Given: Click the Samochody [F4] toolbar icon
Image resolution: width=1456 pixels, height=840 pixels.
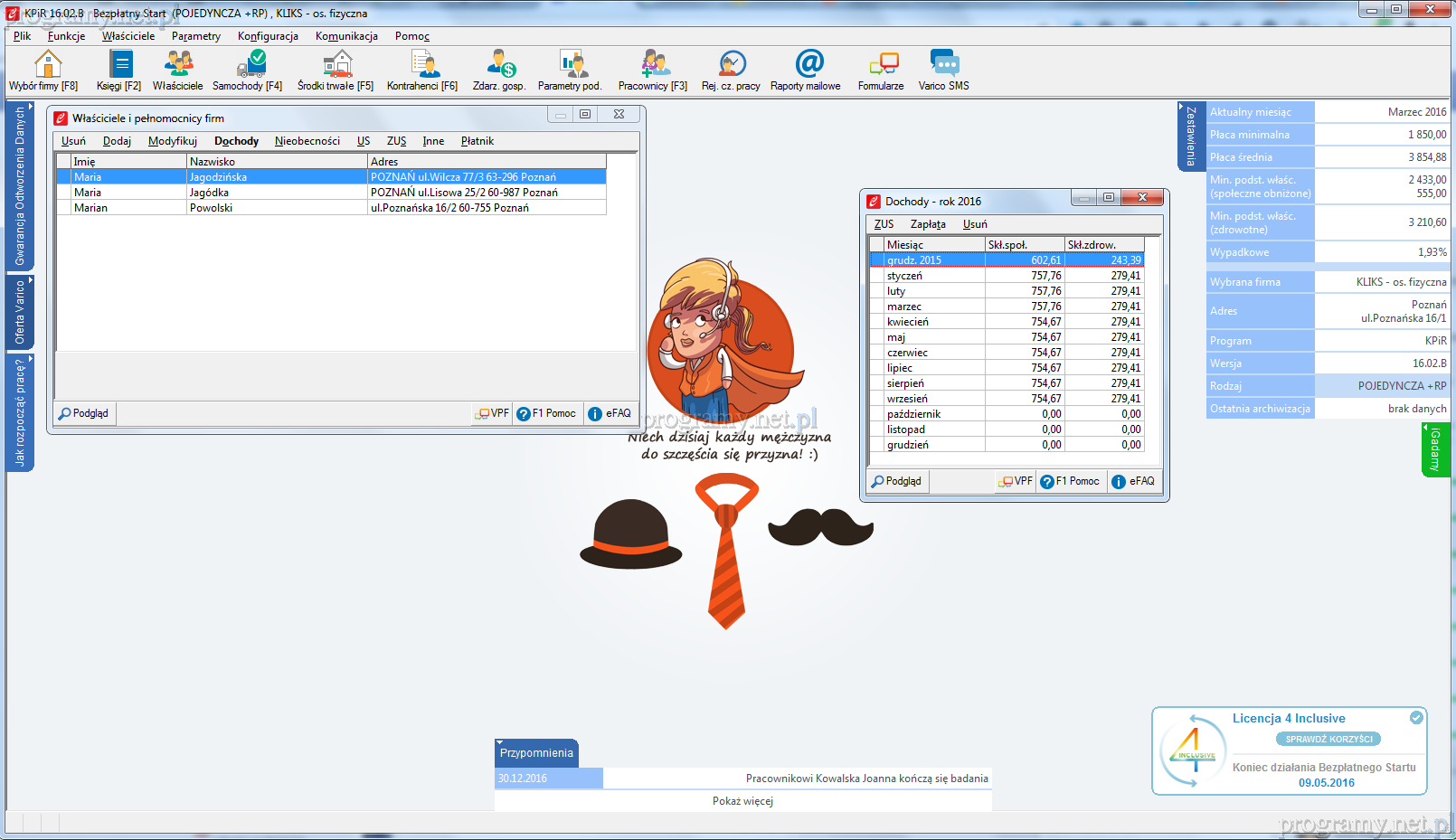Looking at the screenshot, I should pos(251,64).
